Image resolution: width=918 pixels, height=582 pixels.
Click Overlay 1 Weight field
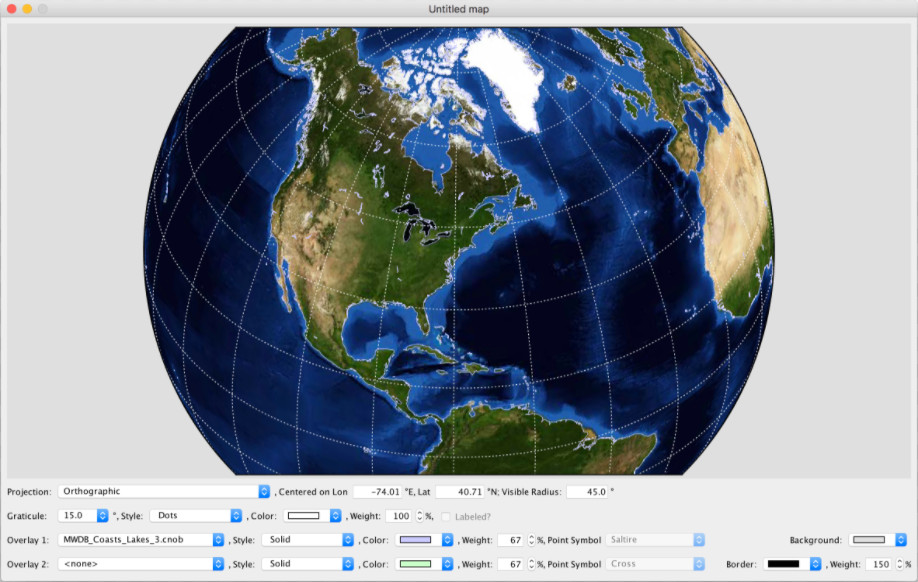coord(511,540)
